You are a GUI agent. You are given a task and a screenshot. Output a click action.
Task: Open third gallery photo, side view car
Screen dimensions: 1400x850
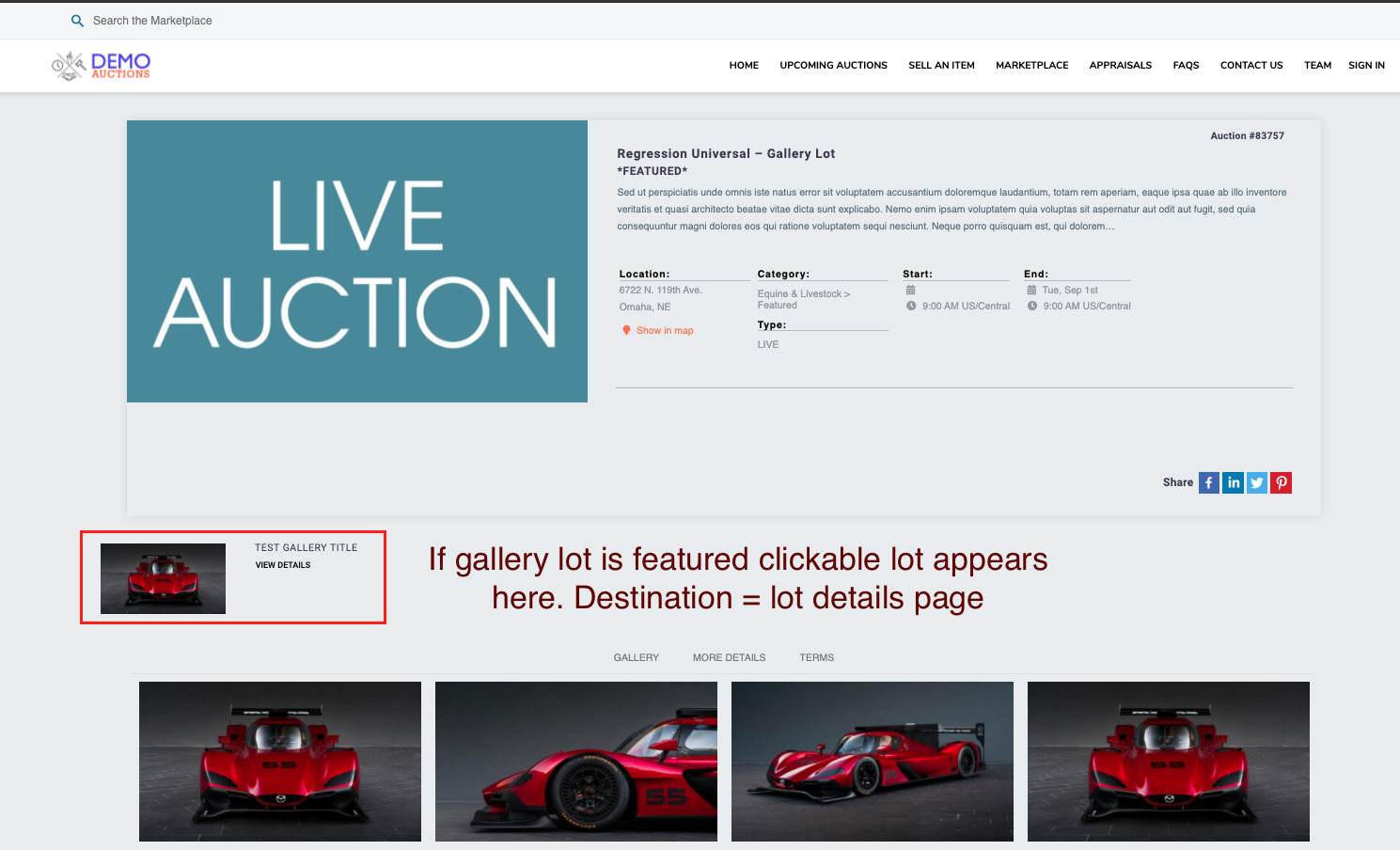pos(873,762)
